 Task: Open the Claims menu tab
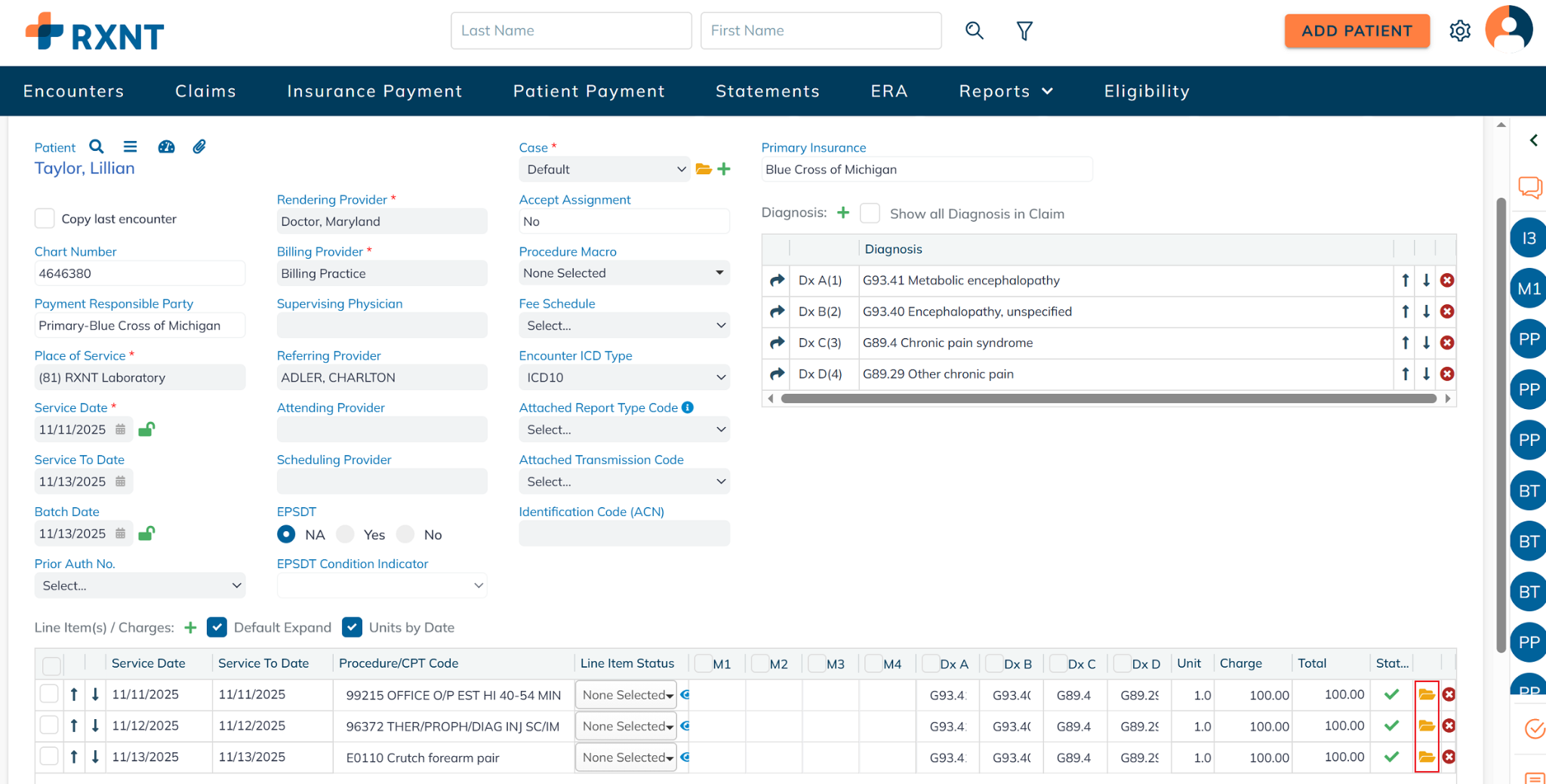pyautogui.click(x=205, y=91)
